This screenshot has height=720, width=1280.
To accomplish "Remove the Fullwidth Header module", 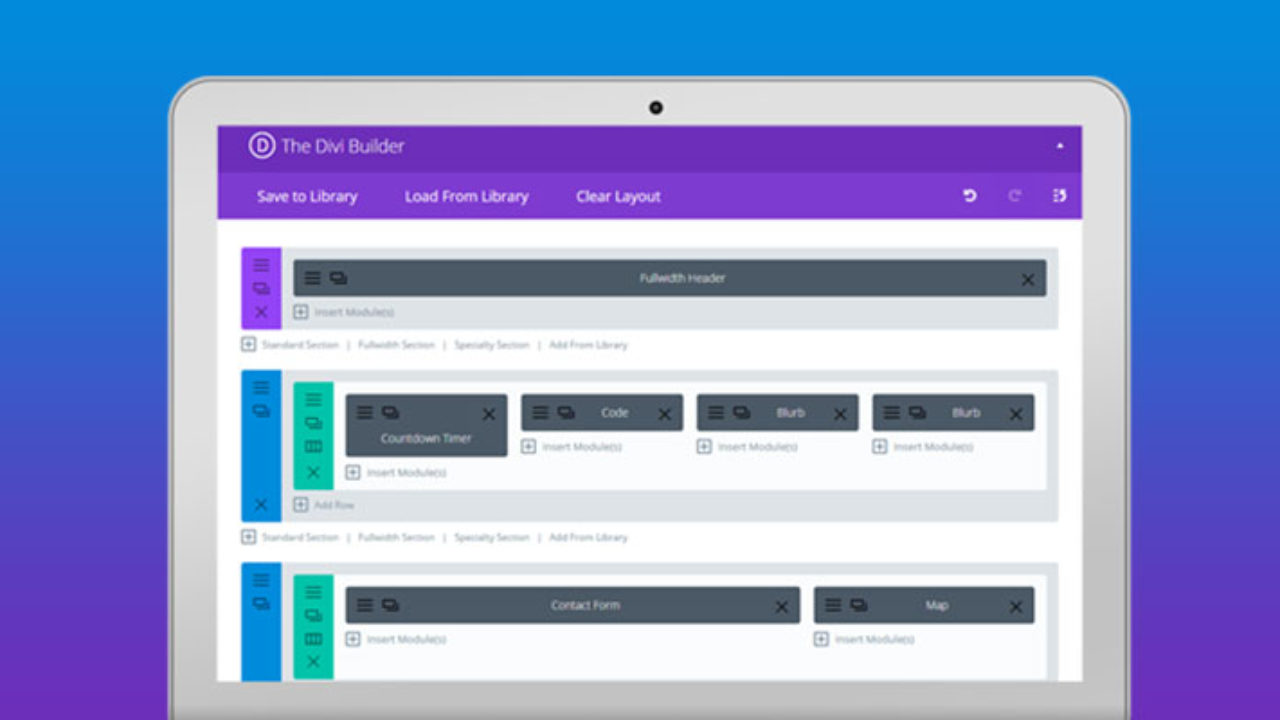I will 1027,279.
